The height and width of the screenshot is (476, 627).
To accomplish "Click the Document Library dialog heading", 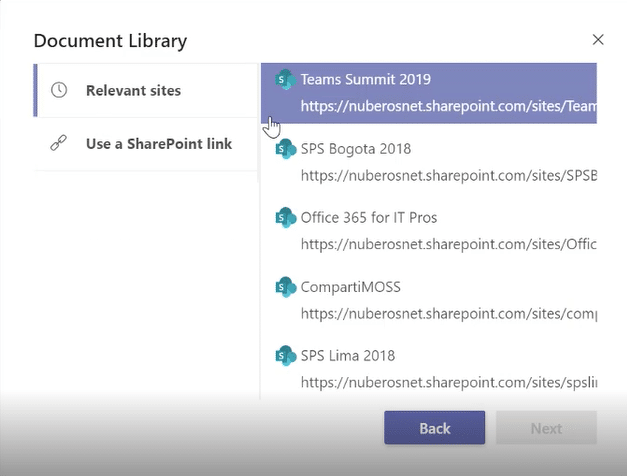I will coord(110,41).
